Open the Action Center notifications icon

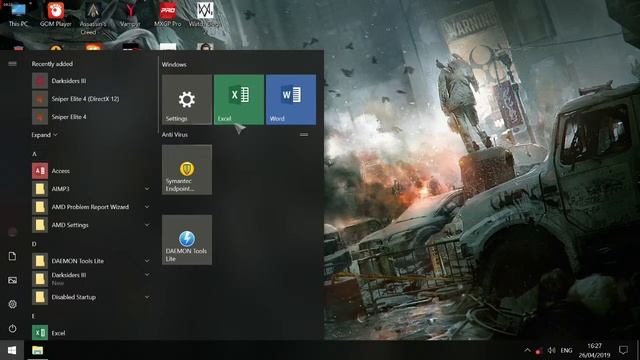[x=623, y=350]
